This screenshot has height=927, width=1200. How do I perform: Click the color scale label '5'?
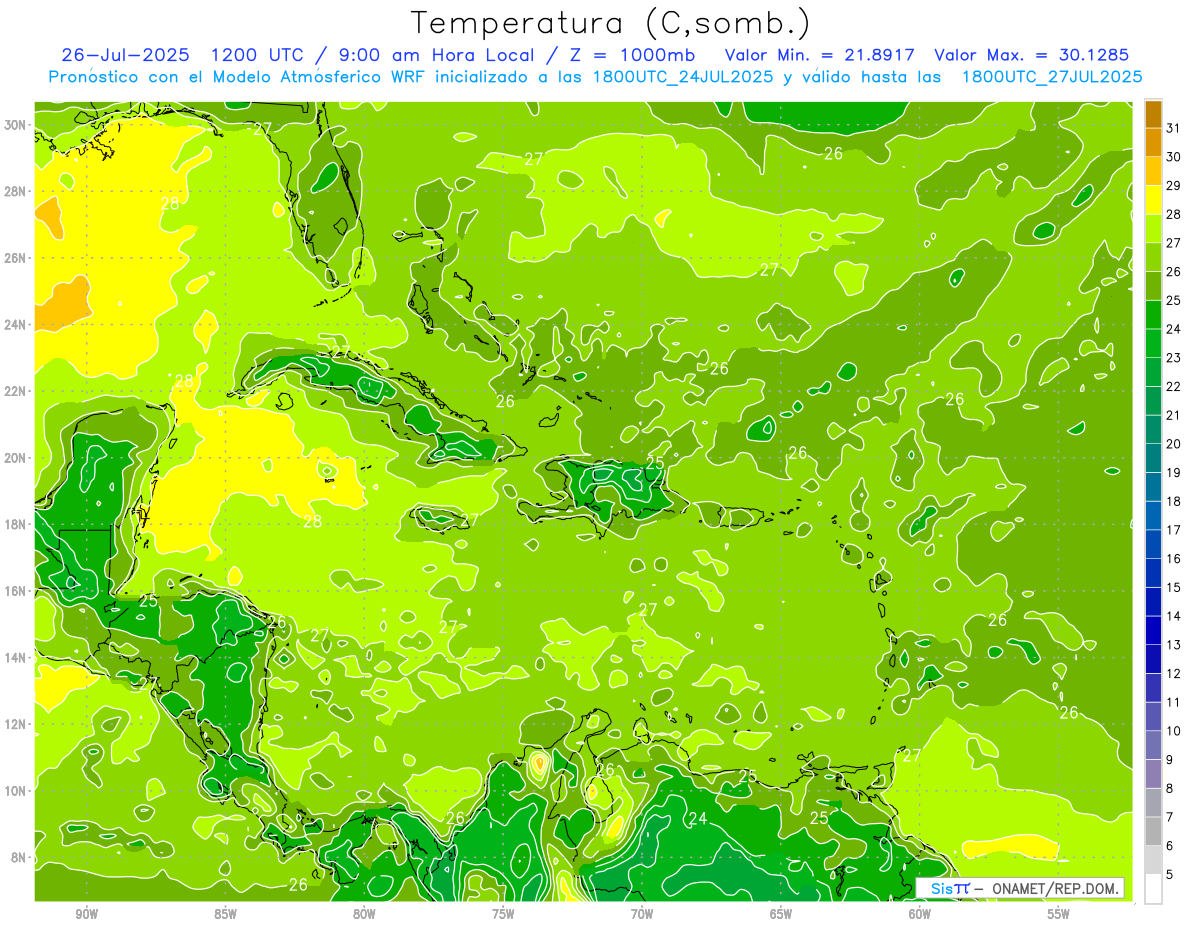pos(1170,875)
